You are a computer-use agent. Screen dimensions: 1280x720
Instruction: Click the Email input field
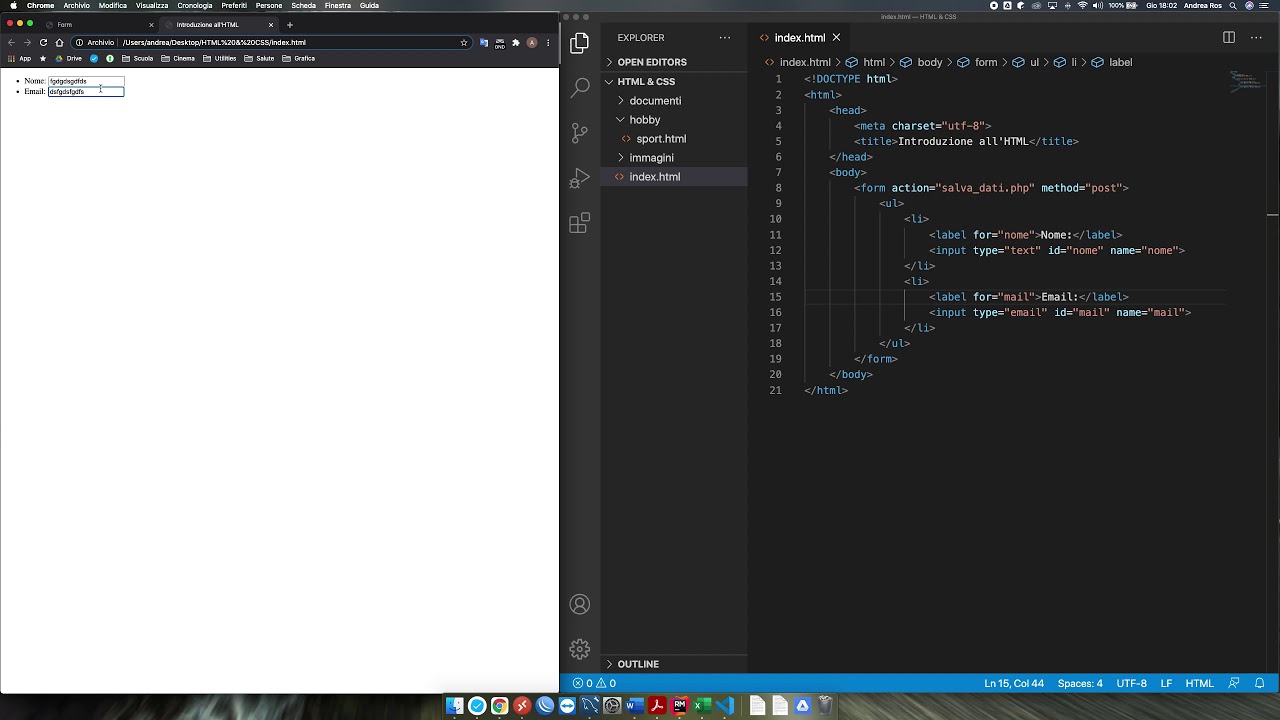86,92
